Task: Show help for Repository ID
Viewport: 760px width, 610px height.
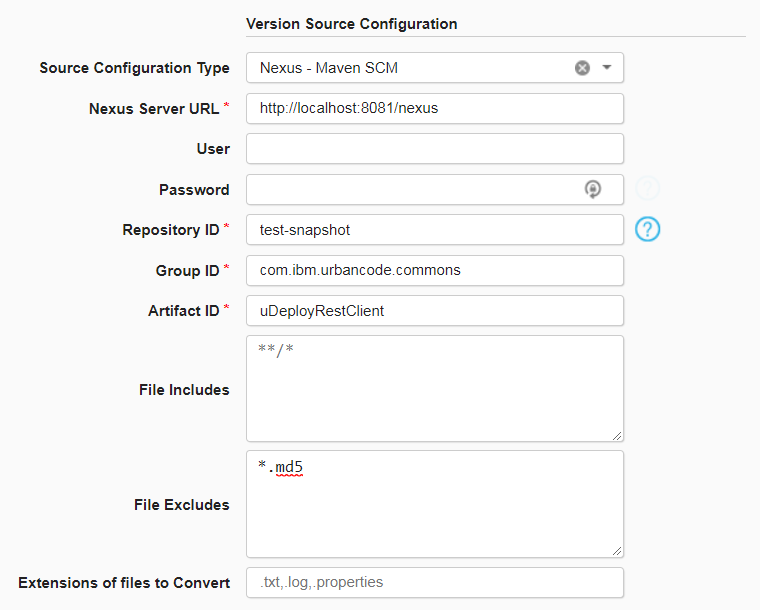Action: pos(648,229)
